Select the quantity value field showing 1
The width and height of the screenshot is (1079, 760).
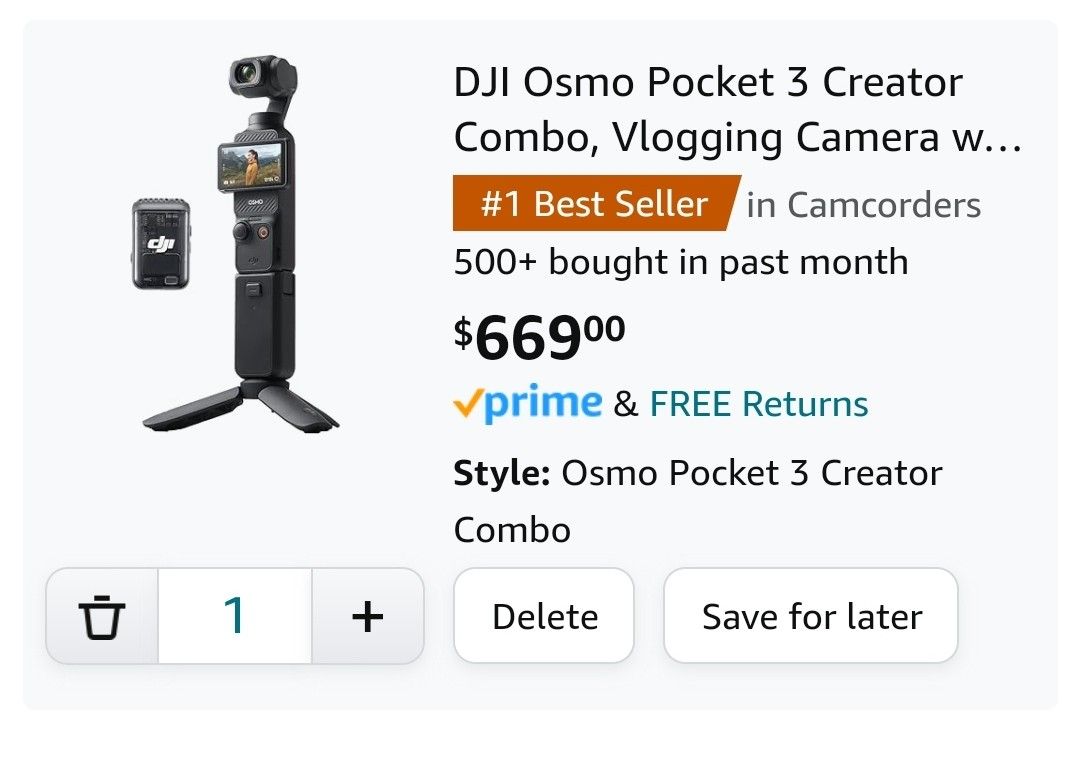click(x=235, y=616)
